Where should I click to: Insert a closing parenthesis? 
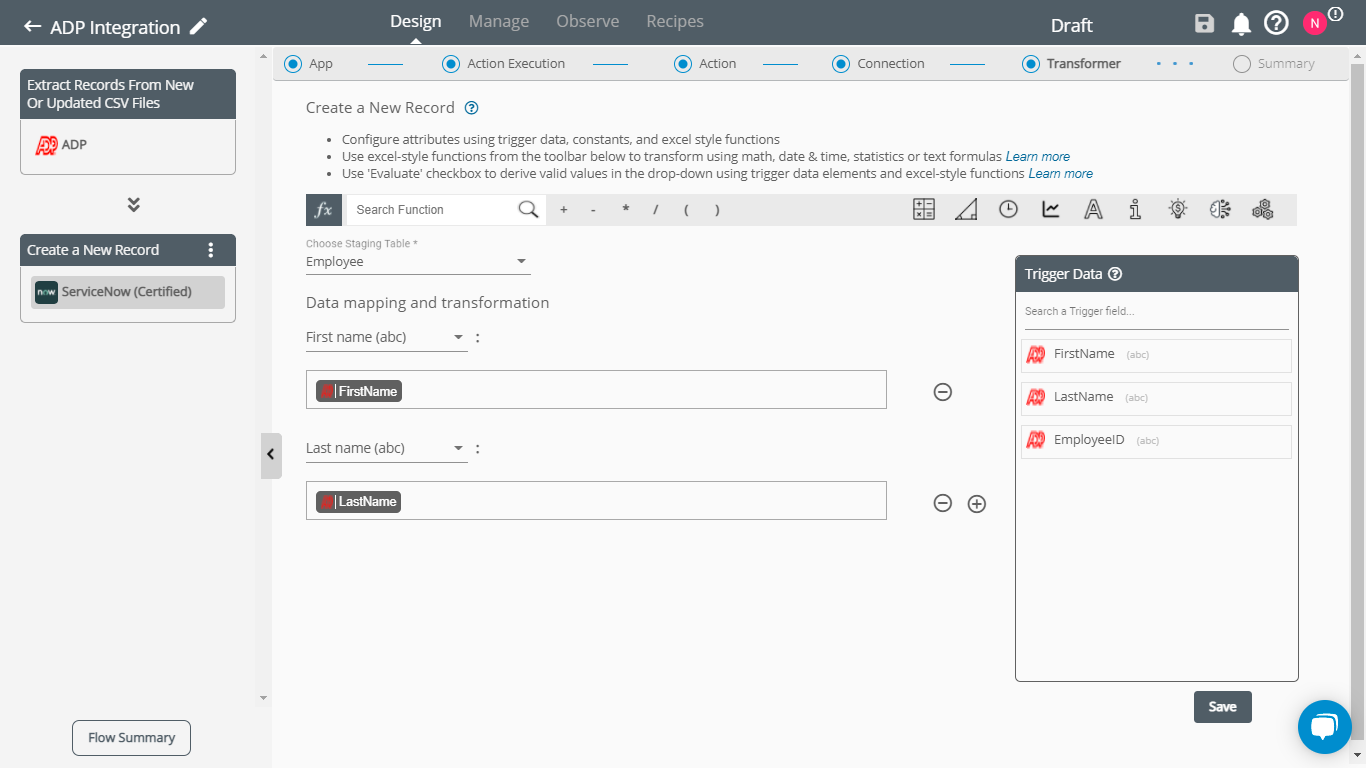pyautogui.click(x=717, y=210)
